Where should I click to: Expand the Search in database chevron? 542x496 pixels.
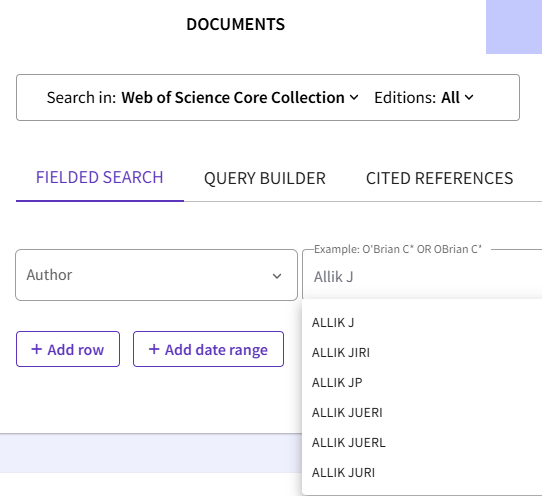(x=354, y=98)
